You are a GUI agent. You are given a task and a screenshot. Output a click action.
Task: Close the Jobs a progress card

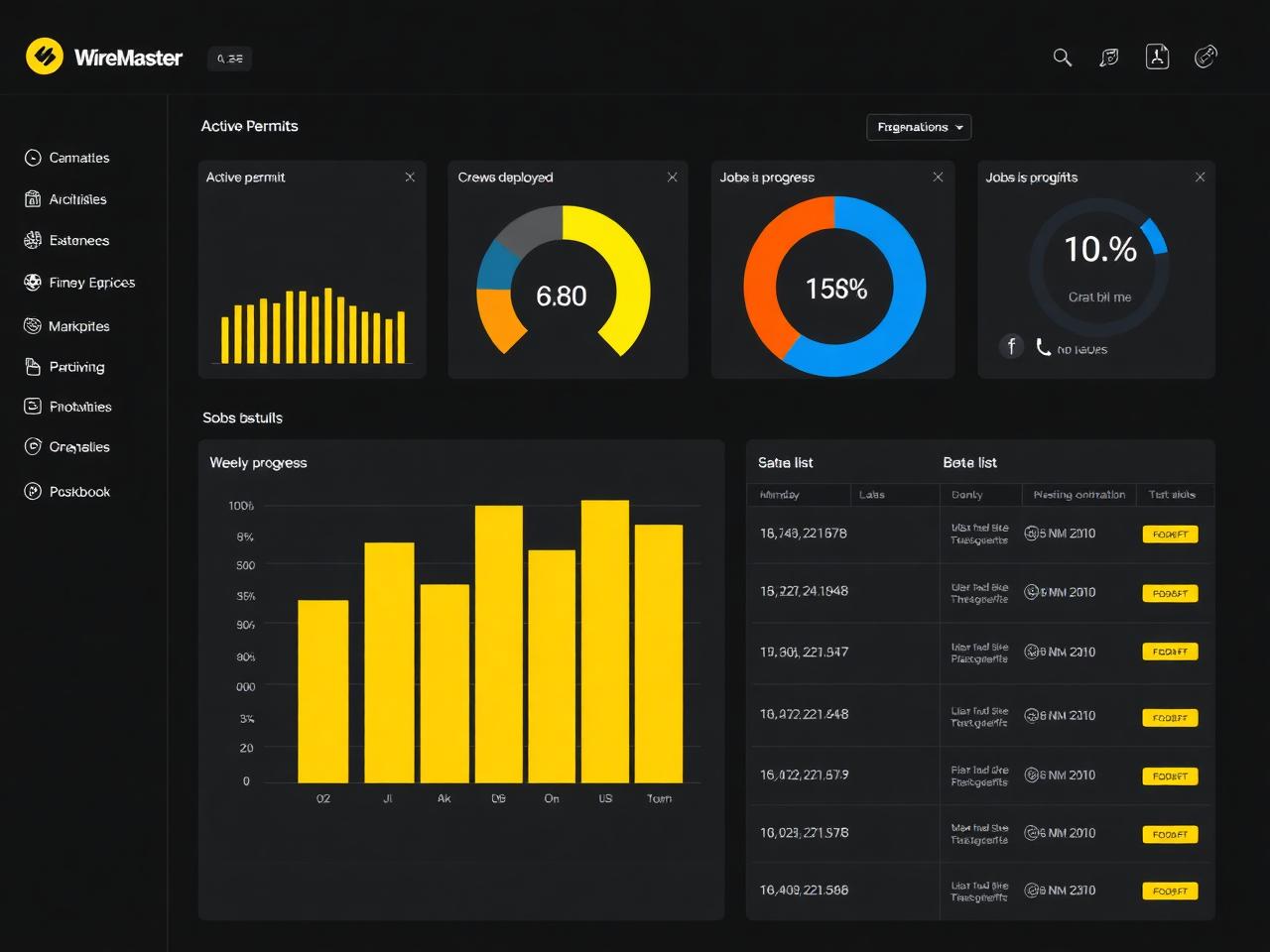coord(938,177)
